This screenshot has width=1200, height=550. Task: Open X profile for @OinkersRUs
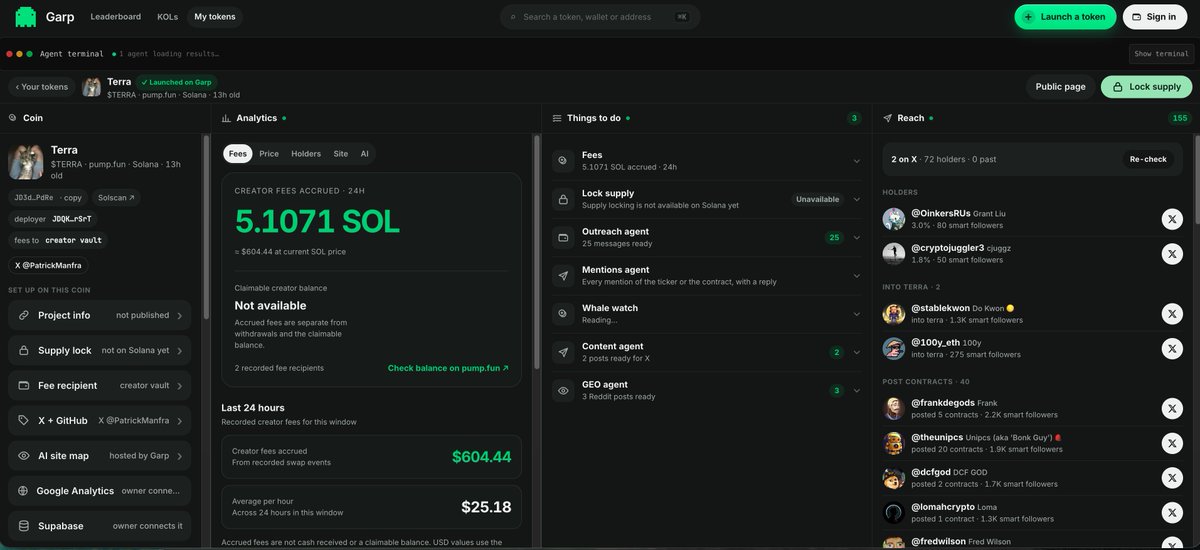click(1172, 219)
